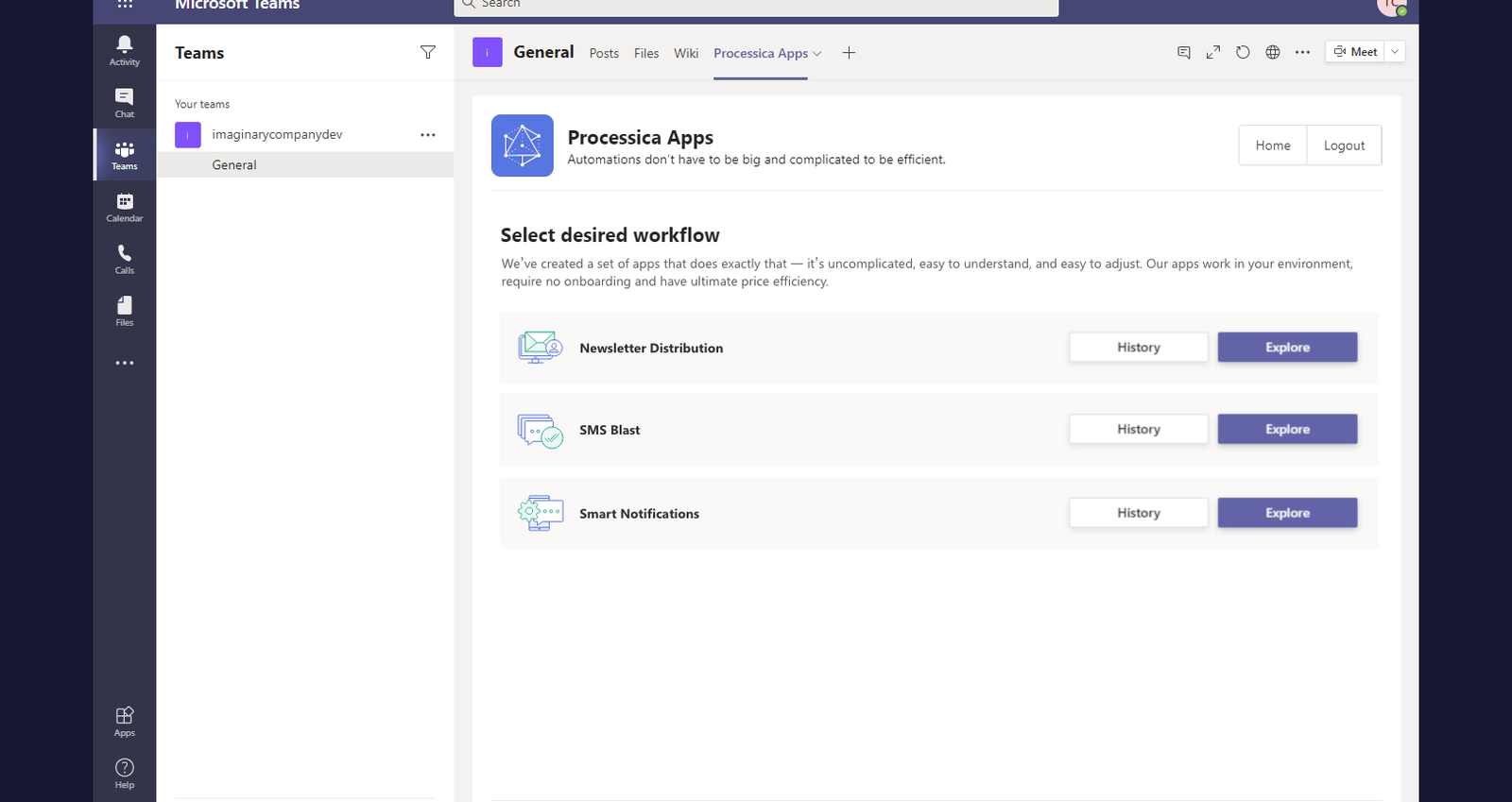Image resolution: width=1512 pixels, height=802 pixels.
Task: Open tab in website globe icon
Action: pyautogui.click(x=1273, y=52)
